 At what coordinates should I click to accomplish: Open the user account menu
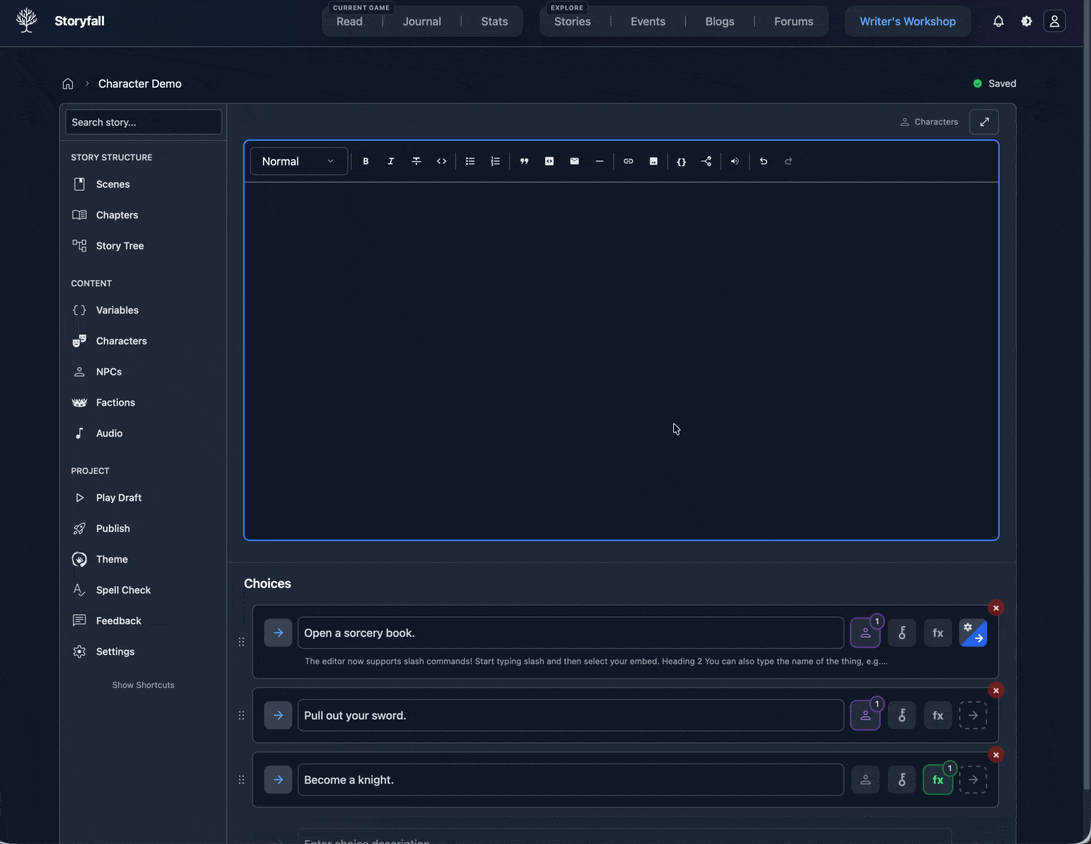click(x=1054, y=21)
